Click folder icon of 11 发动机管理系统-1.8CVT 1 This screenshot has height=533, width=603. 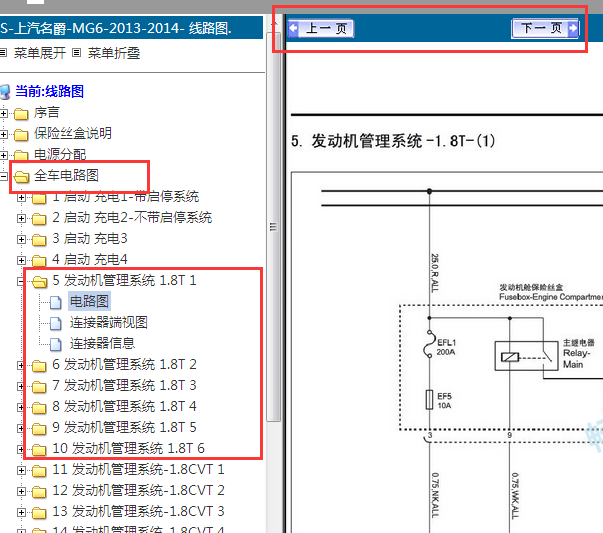tap(39, 471)
